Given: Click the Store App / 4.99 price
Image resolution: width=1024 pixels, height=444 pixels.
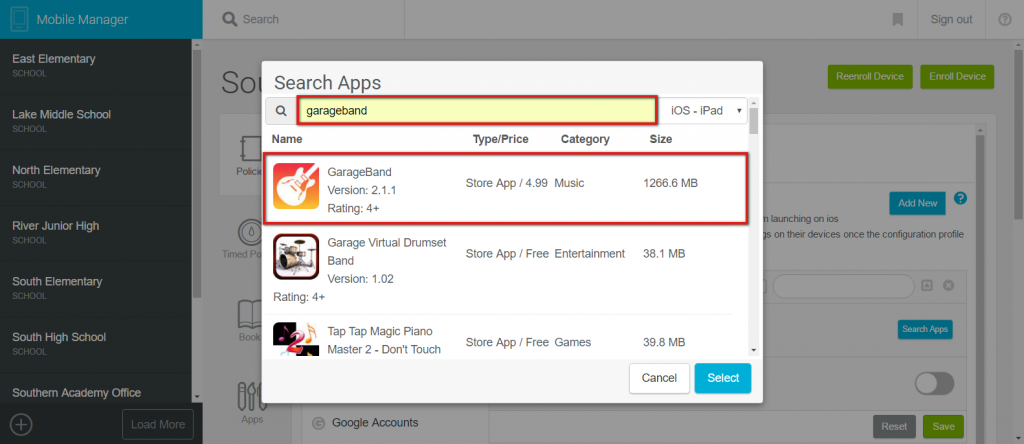Looking at the screenshot, I should coord(506,183).
